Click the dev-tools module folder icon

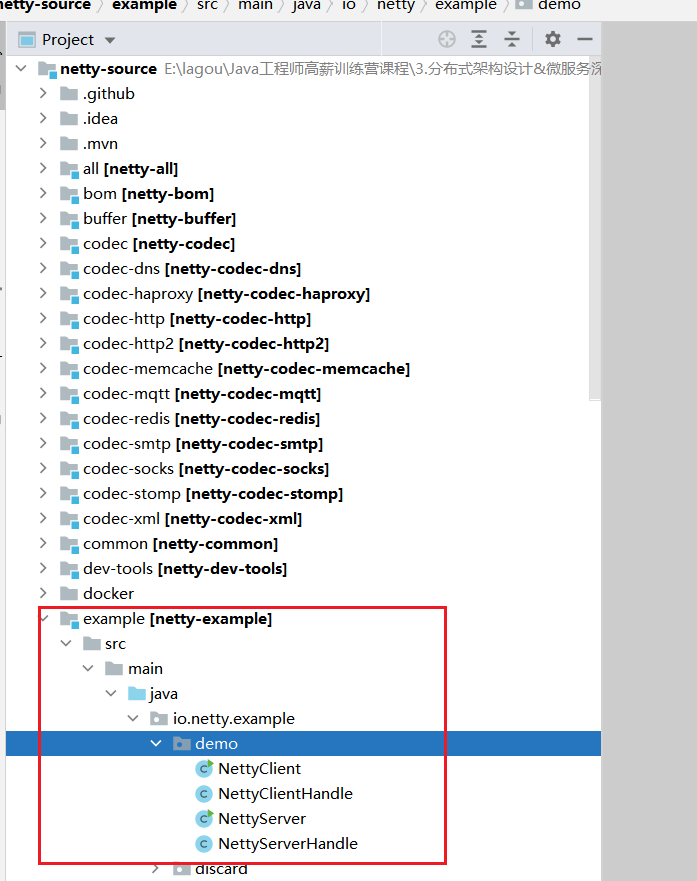[x=69, y=569]
